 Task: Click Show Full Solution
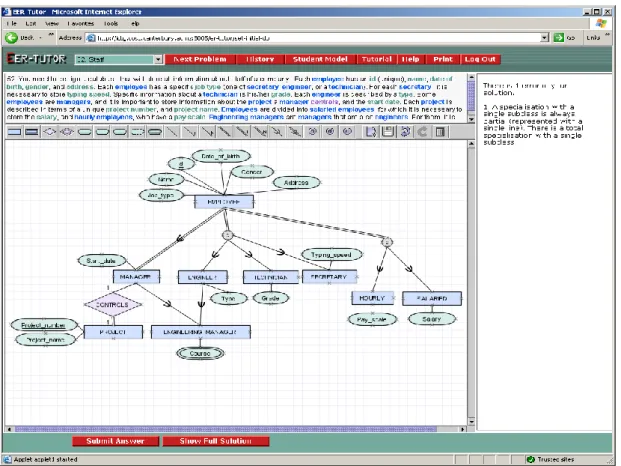[x=215, y=441]
